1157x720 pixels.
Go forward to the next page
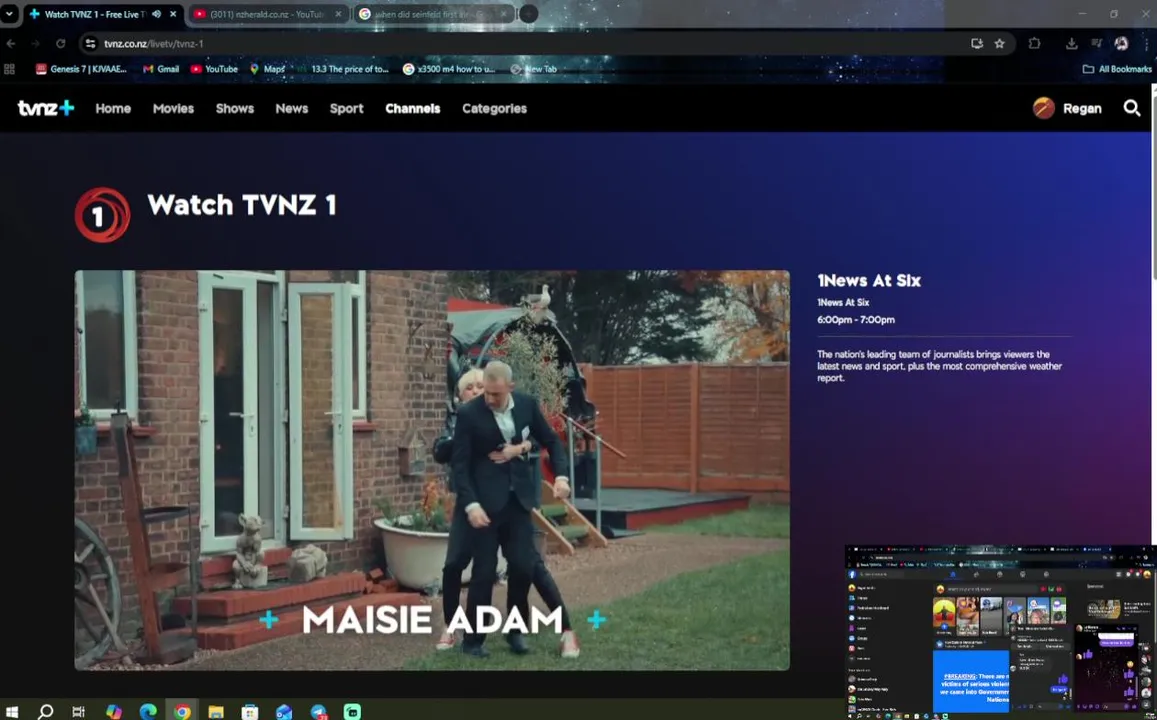coord(35,44)
